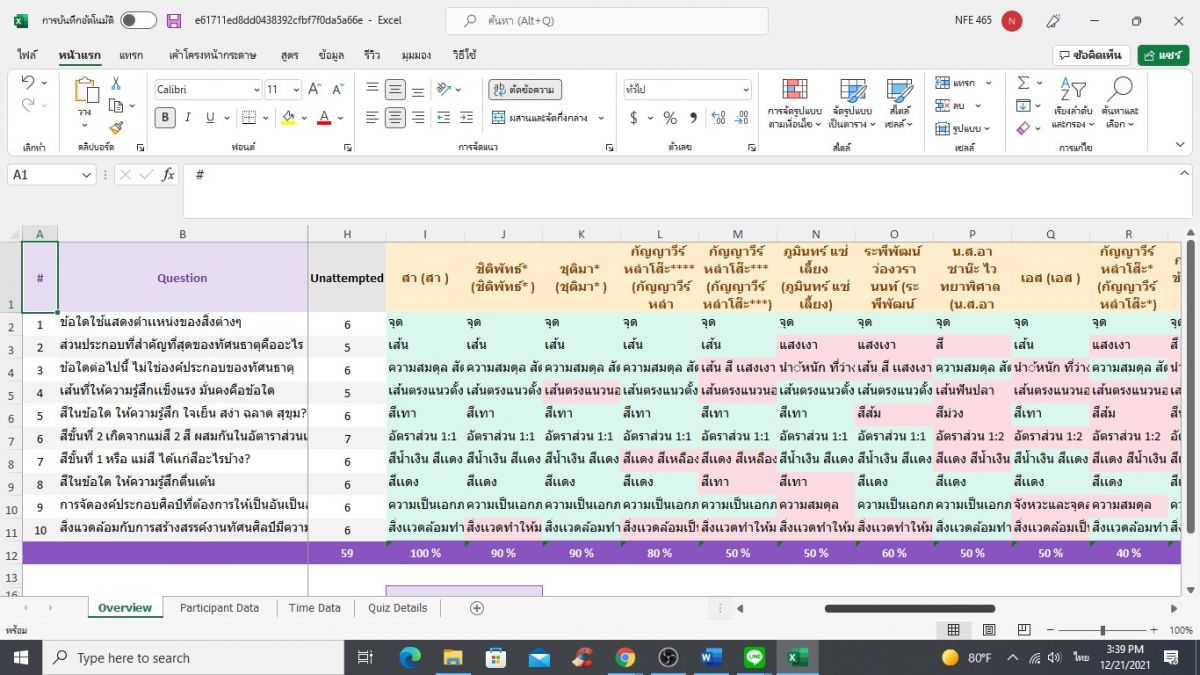Click the yellow fill color button
This screenshot has height=675, width=1200.
coord(288,118)
